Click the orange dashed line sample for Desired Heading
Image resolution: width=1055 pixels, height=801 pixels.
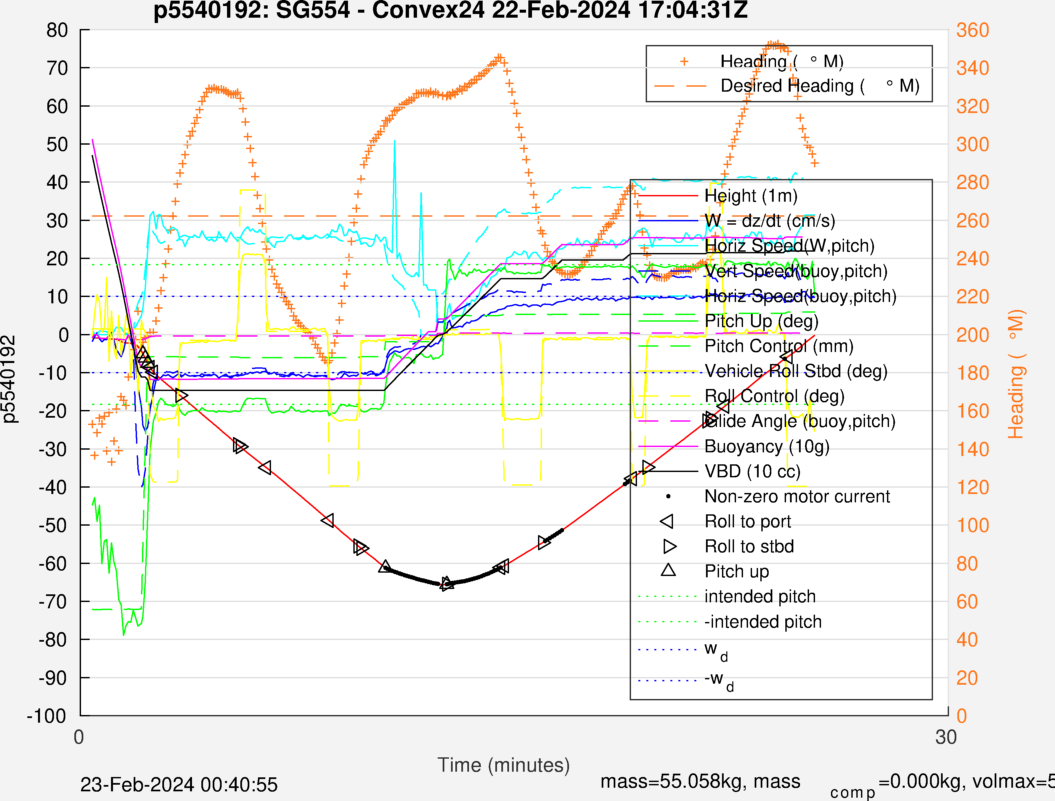coord(680,86)
